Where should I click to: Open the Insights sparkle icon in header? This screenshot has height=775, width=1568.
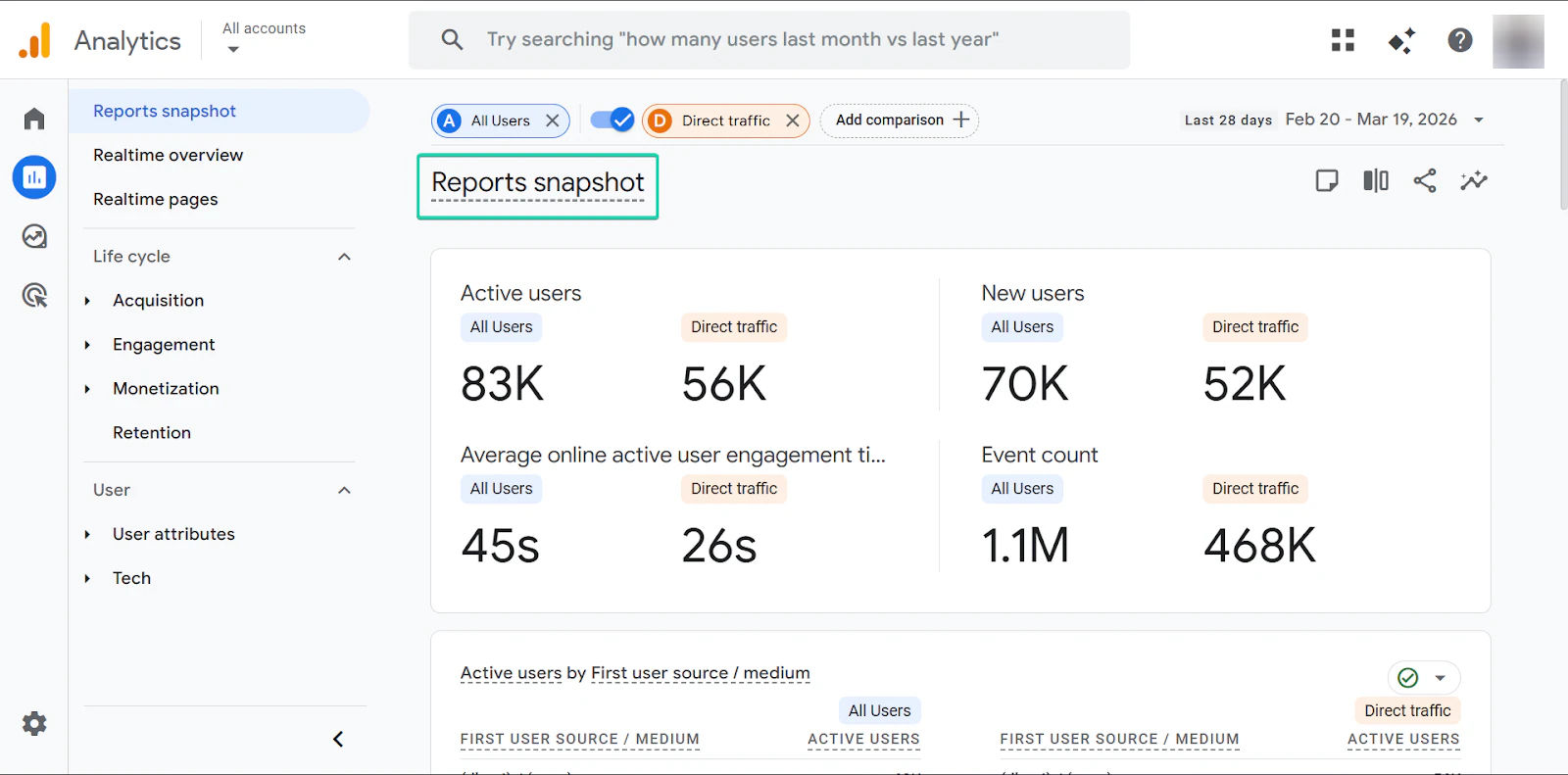(1401, 40)
